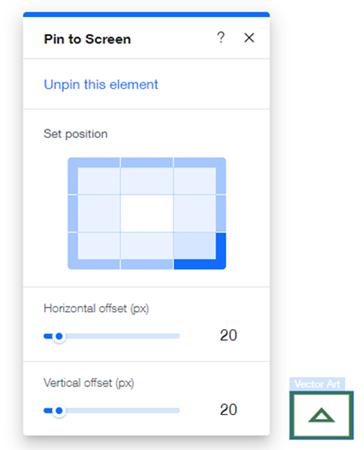Click Unpin this element link
The width and height of the screenshot is (364, 450).
tap(101, 85)
